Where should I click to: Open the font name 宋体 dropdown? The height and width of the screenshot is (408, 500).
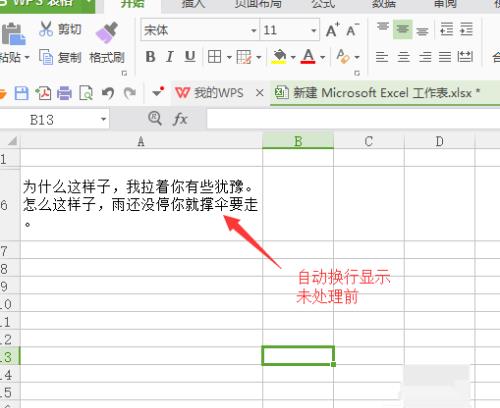click(254, 31)
